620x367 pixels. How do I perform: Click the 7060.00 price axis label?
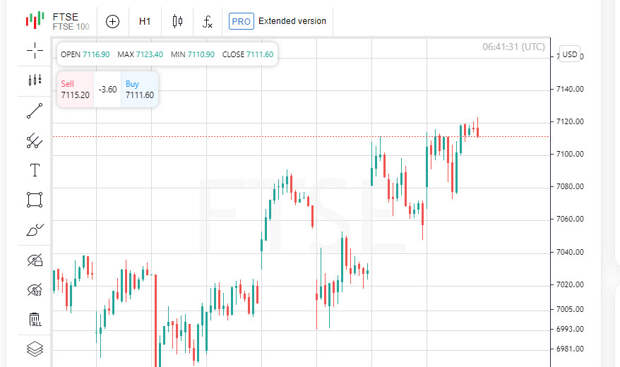pyautogui.click(x=570, y=219)
